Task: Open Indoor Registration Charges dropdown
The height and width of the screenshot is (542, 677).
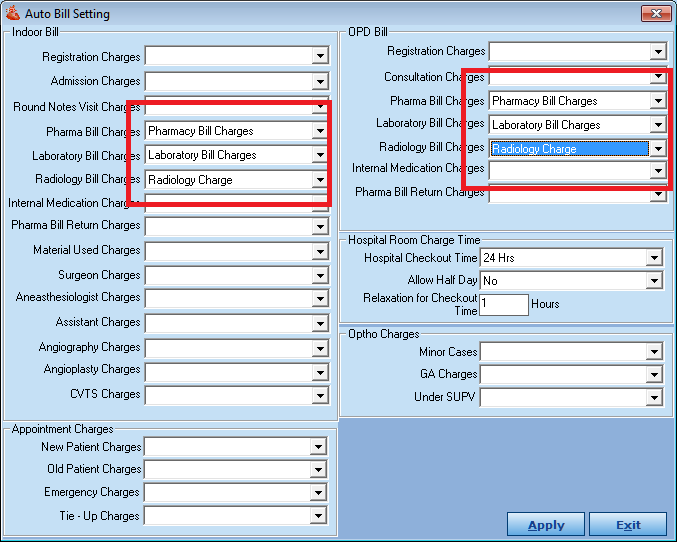Action: click(320, 56)
